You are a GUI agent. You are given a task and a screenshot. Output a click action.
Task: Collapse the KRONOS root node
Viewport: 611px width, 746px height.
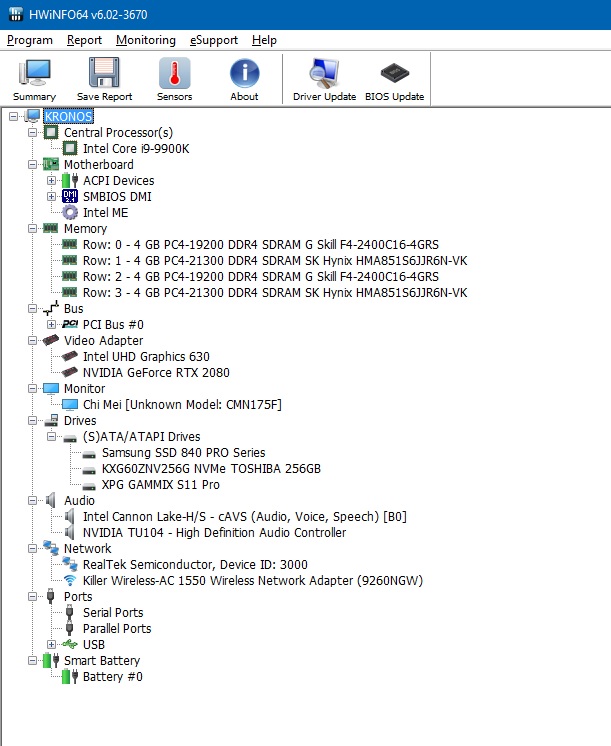(13, 116)
